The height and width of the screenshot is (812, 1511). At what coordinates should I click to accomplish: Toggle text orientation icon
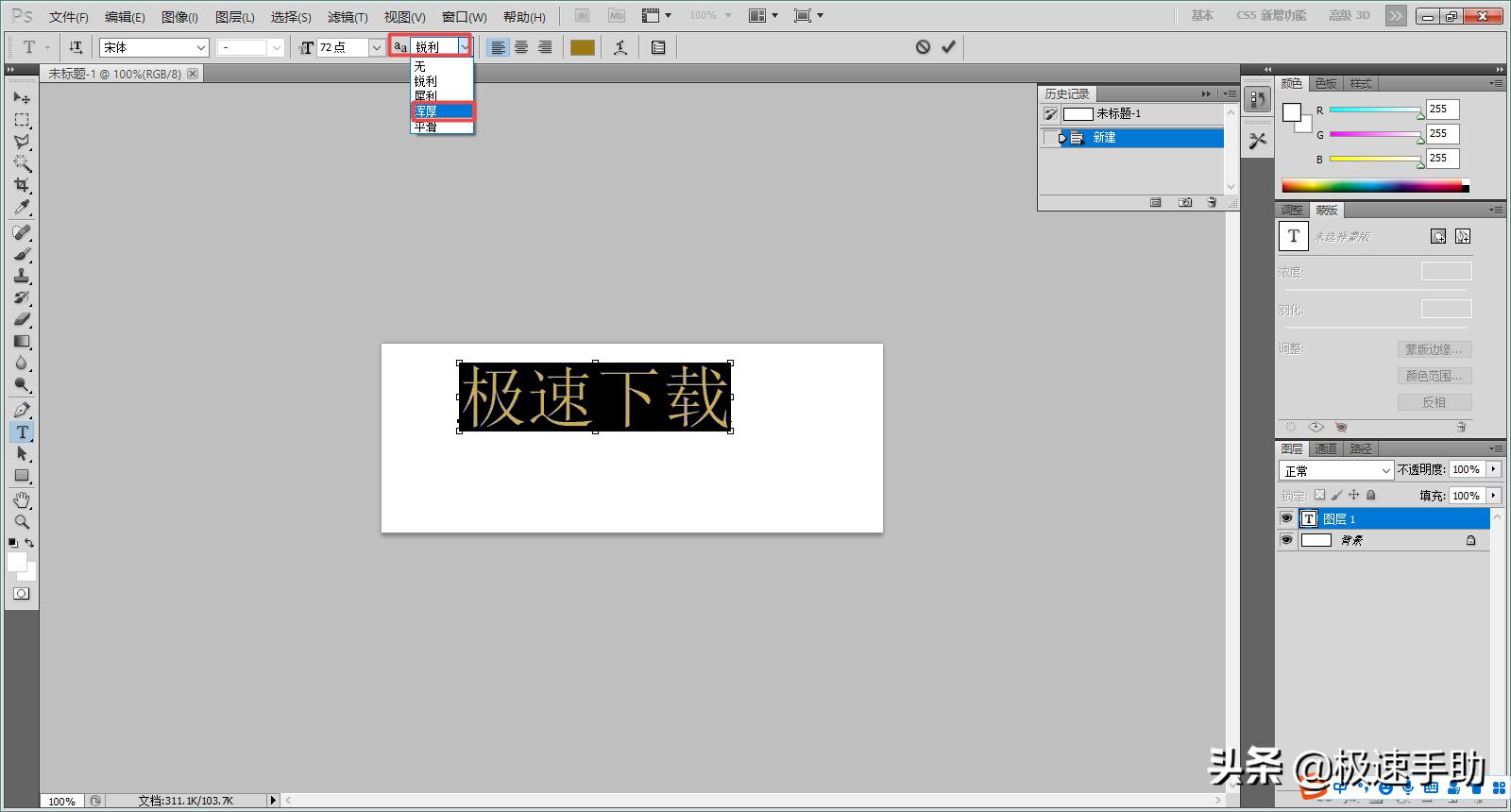pos(76,47)
